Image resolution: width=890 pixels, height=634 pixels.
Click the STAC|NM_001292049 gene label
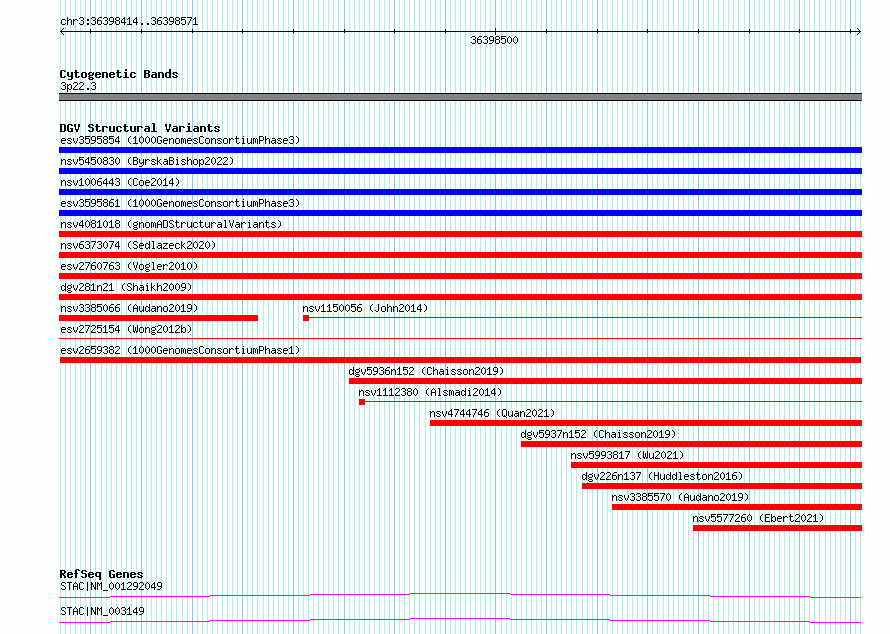[111, 586]
